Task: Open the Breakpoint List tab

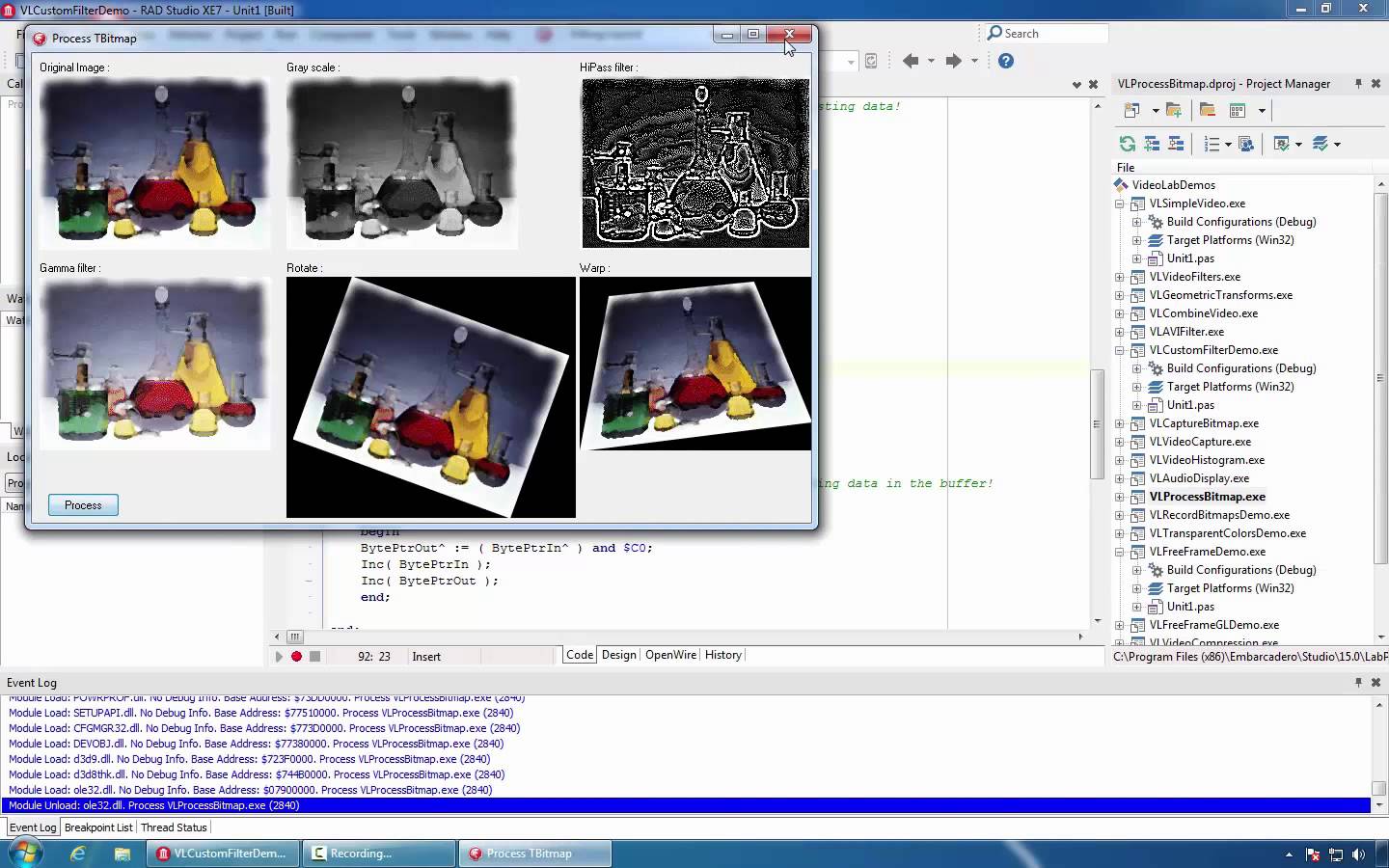Action: 97,827
